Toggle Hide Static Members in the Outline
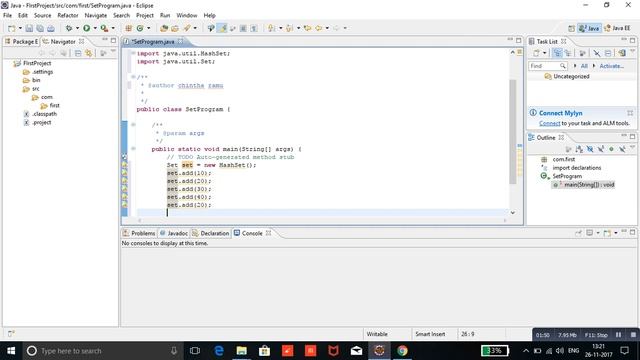The width and height of the screenshot is (640, 360). pyautogui.click(x=600, y=149)
